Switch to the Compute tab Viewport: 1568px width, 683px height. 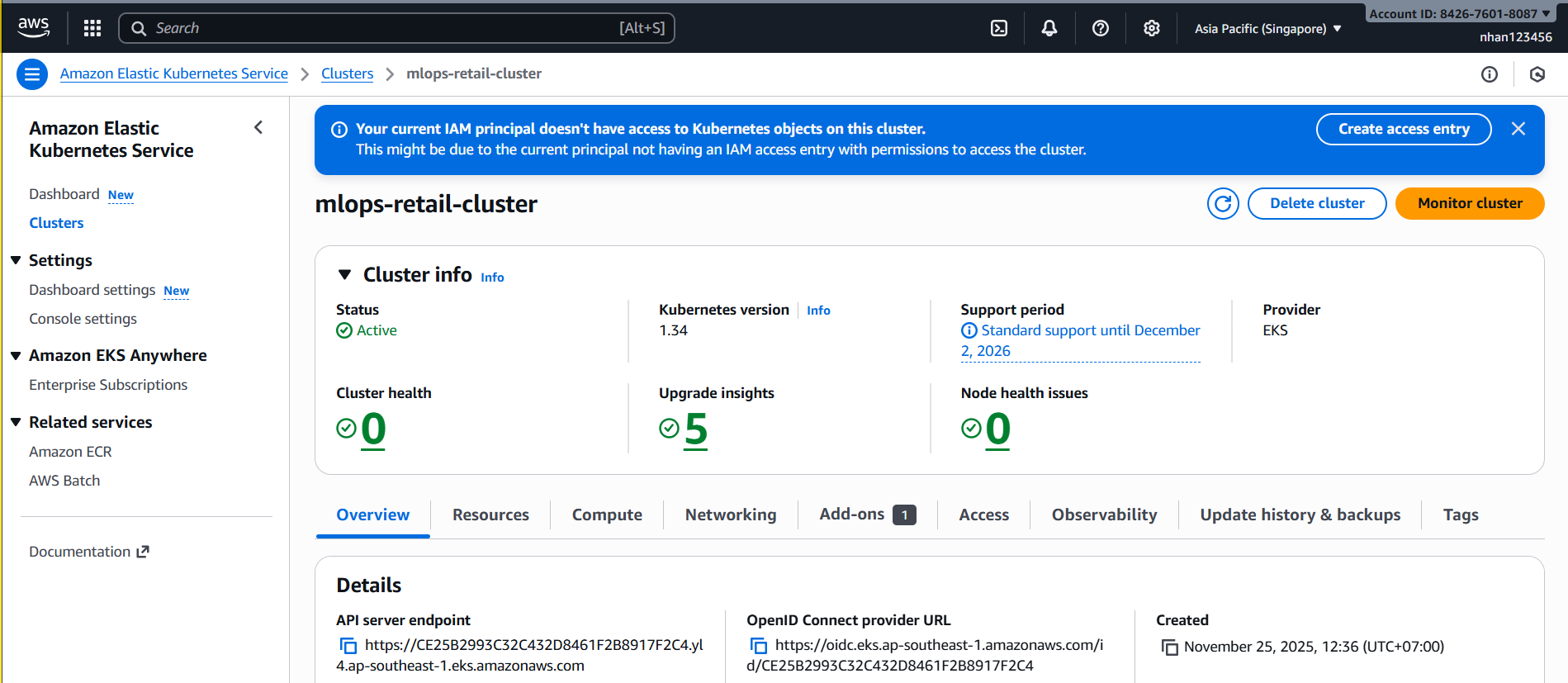pyautogui.click(x=607, y=515)
